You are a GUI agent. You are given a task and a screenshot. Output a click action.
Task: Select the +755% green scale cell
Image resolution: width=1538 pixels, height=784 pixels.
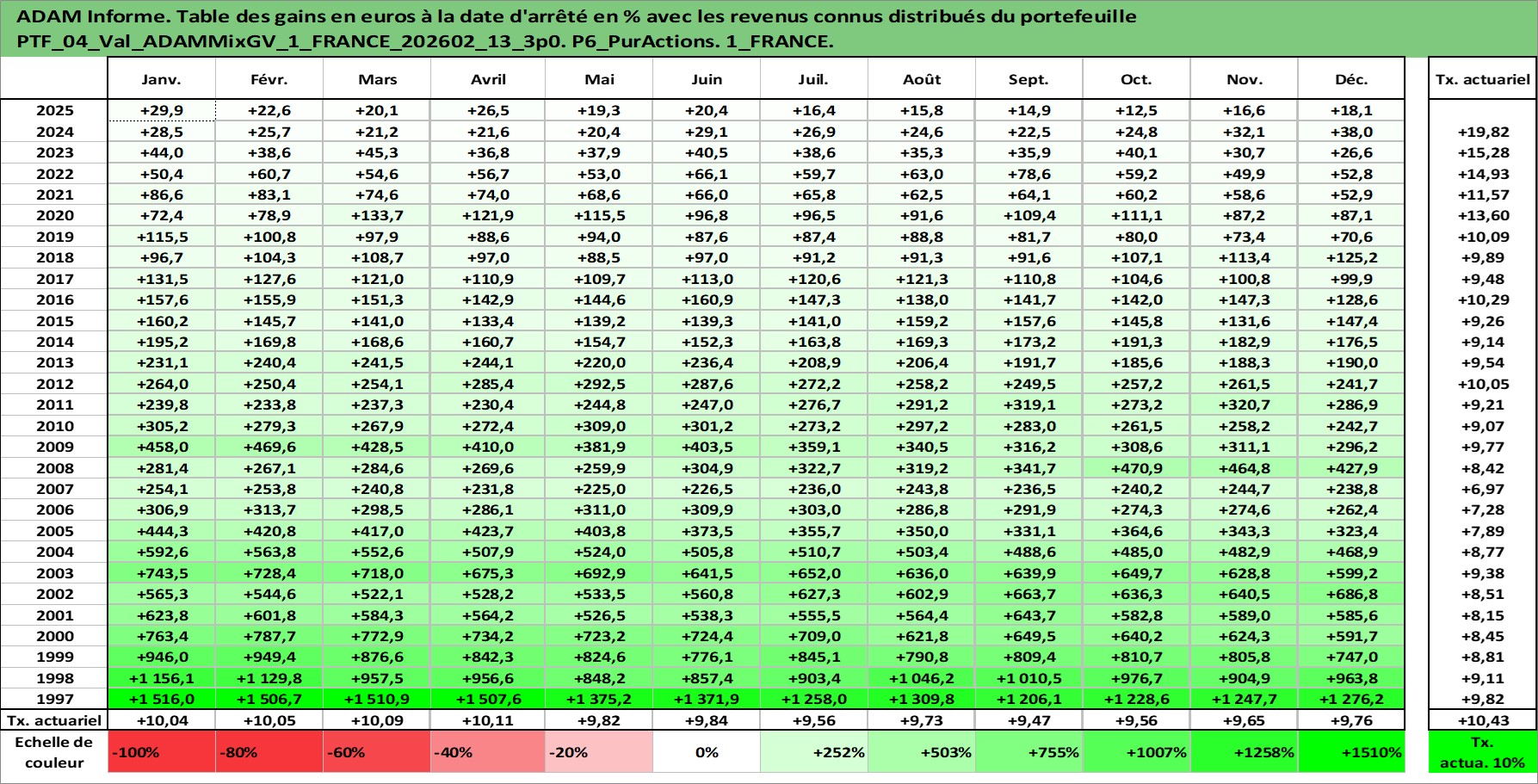click(x=1028, y=751)
